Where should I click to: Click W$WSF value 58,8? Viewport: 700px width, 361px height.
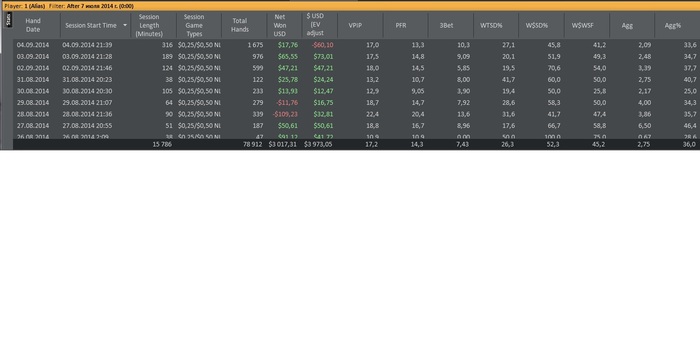600,126
